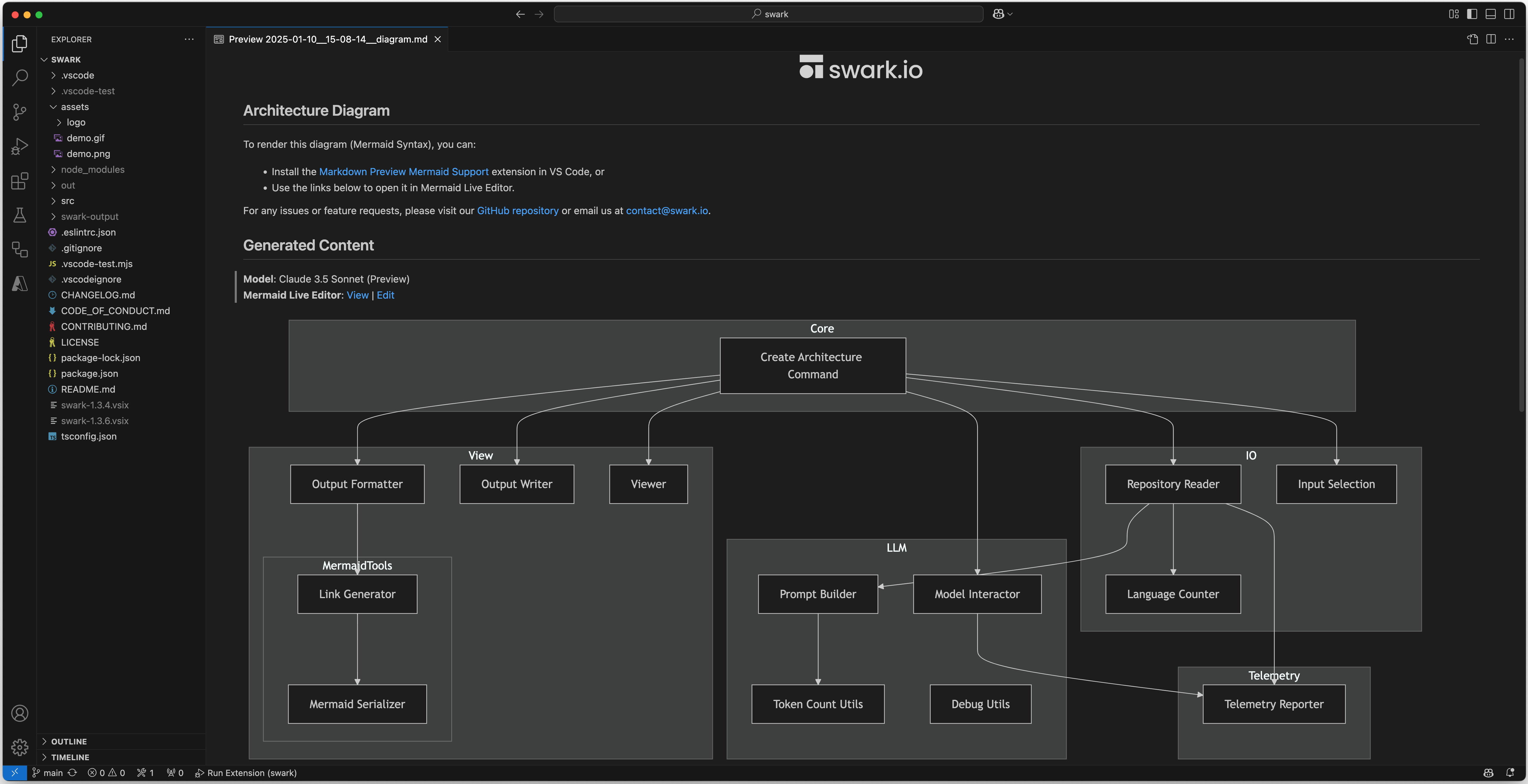
Task: Open the Markdown Preview Mermaid Support link
Action: 403,171
